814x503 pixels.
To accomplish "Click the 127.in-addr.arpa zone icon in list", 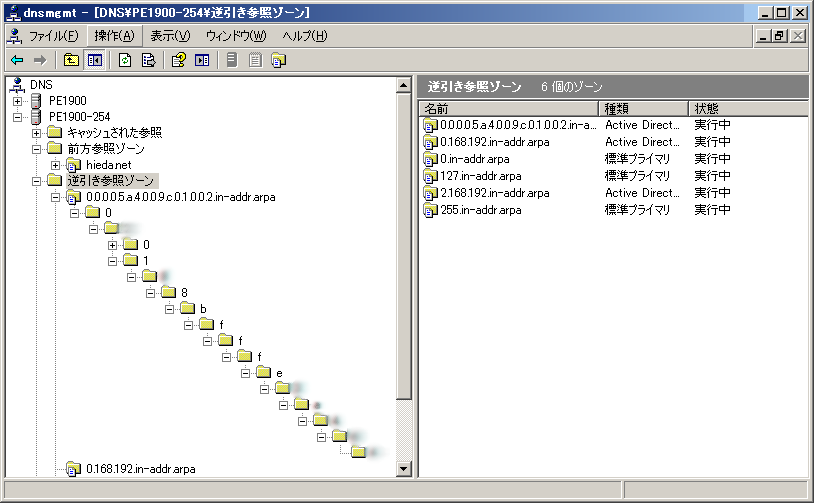I will pos(431,176).
